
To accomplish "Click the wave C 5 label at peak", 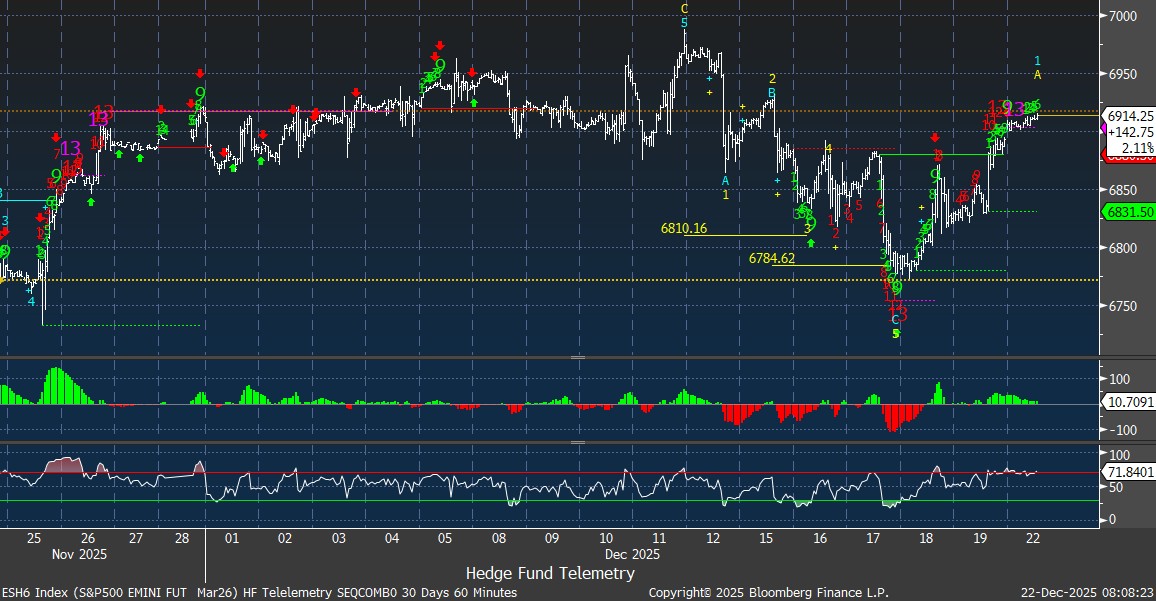I will click(684, 16).
